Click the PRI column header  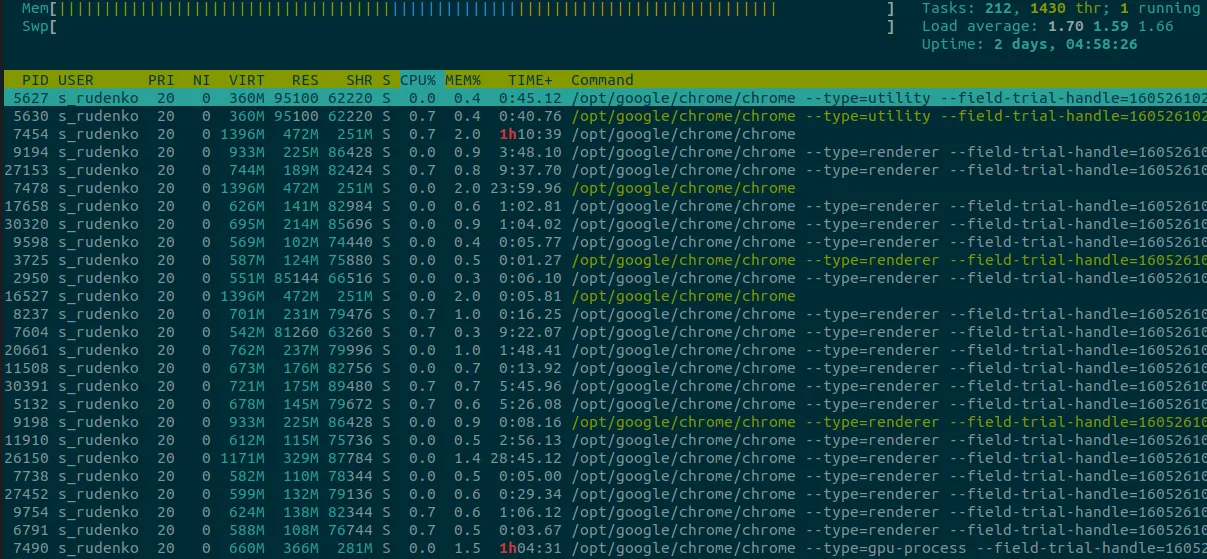pos(161,80)
